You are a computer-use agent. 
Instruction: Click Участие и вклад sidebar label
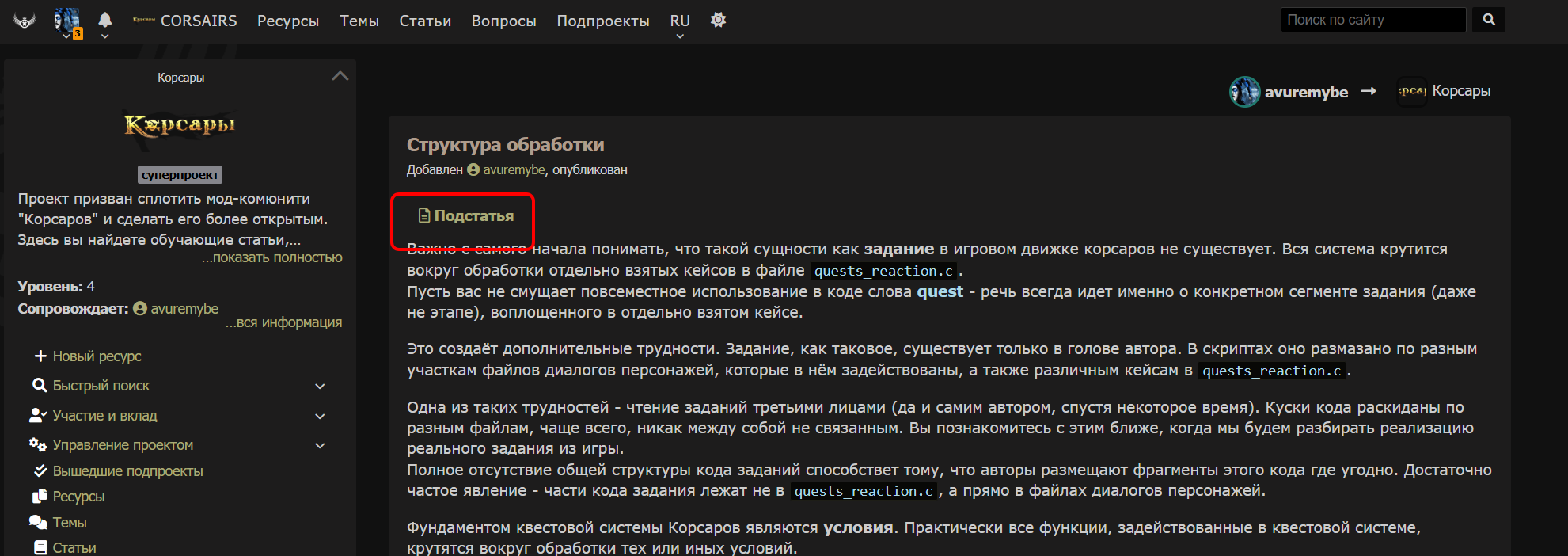click(x=104, y=416)
